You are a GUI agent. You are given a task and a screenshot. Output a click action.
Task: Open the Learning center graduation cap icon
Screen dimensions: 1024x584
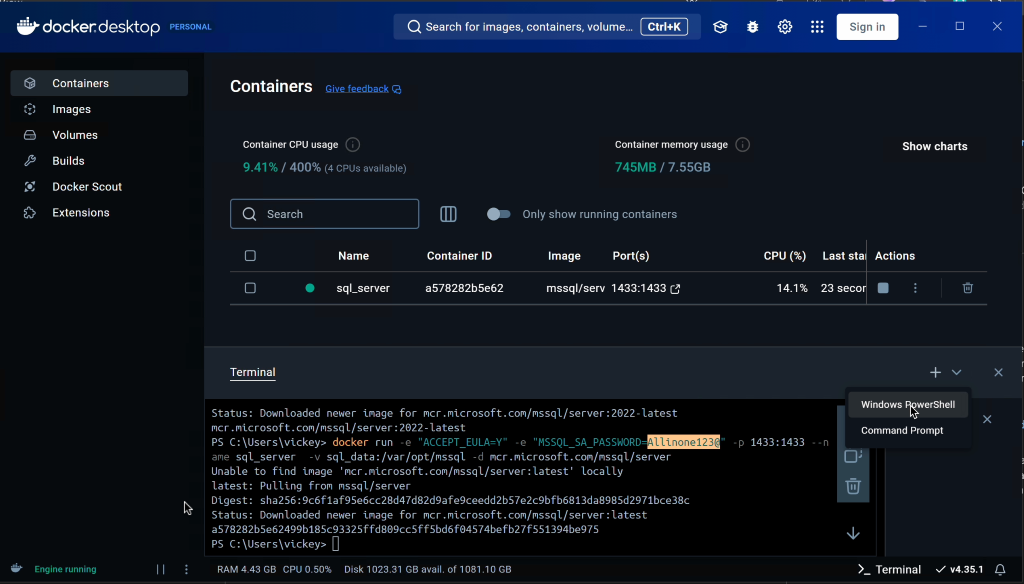[x=720, y=27]
